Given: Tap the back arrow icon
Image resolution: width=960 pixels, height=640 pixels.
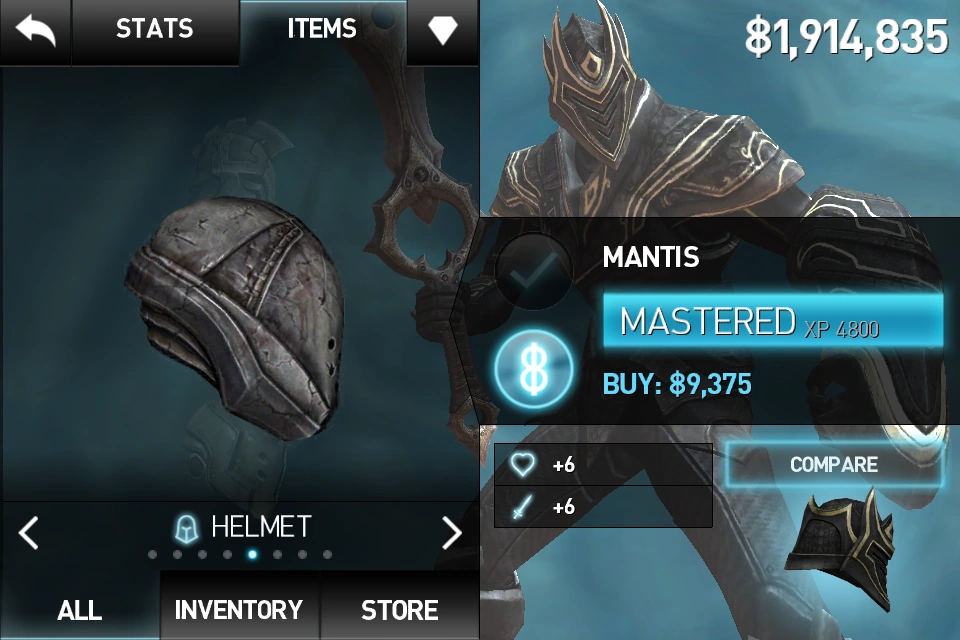Looking at the screenshot, I should [36, 31].
